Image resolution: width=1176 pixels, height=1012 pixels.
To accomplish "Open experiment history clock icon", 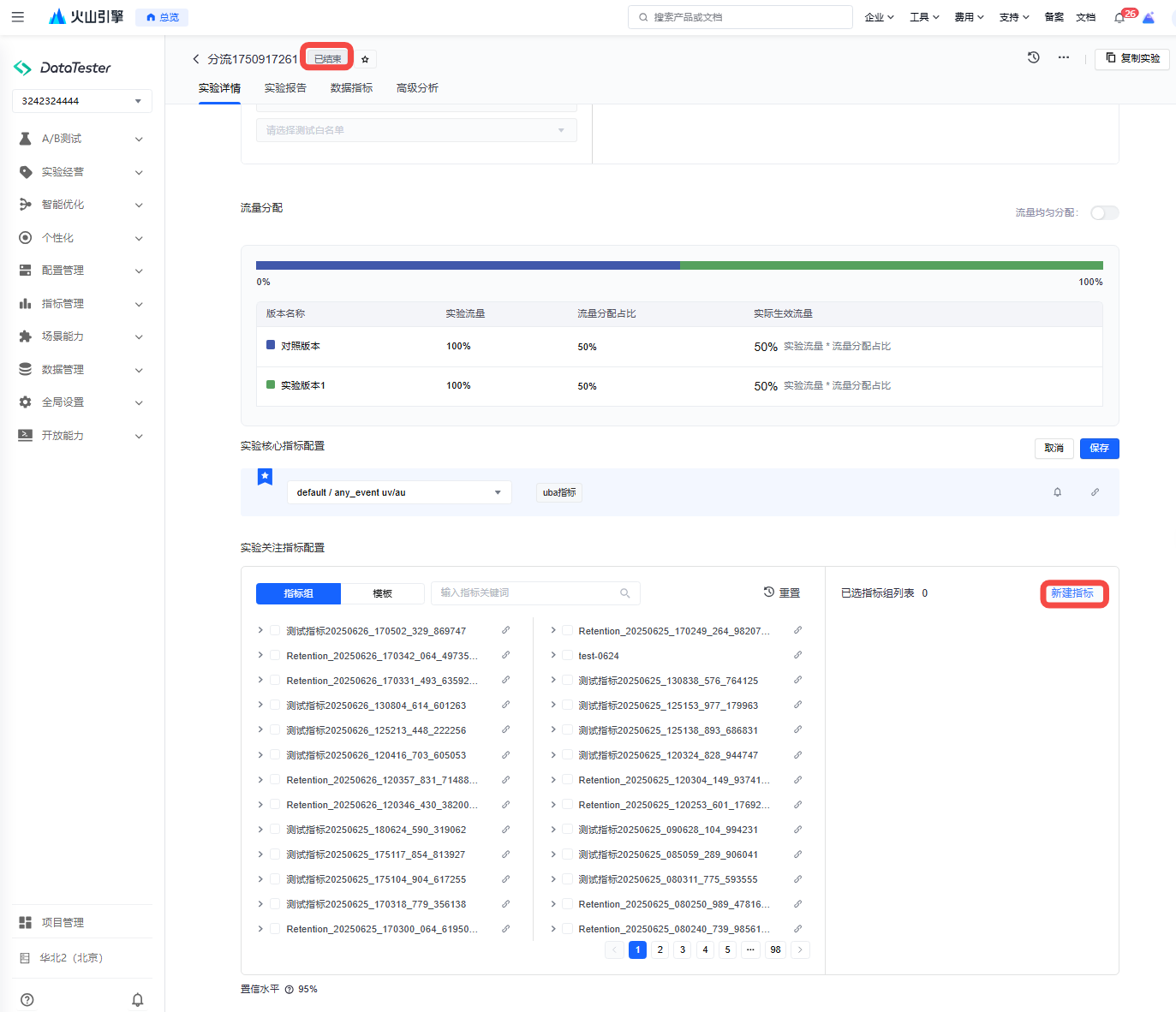I will [x=1034, y=57].
